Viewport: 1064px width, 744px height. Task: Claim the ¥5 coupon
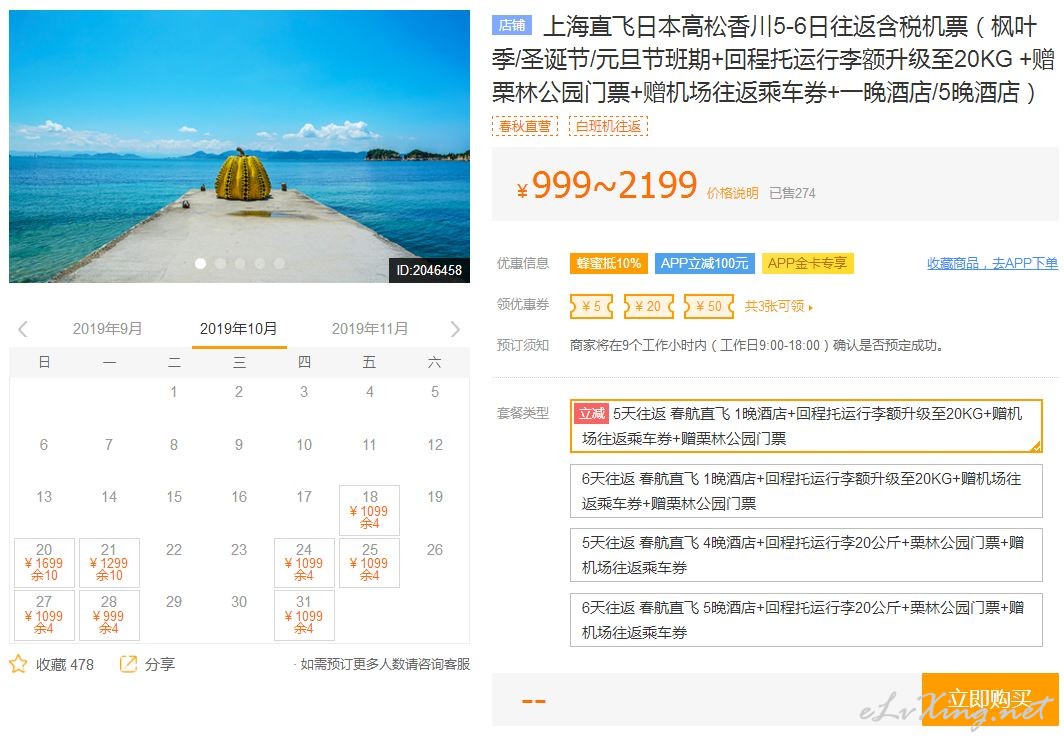(591, 306)
